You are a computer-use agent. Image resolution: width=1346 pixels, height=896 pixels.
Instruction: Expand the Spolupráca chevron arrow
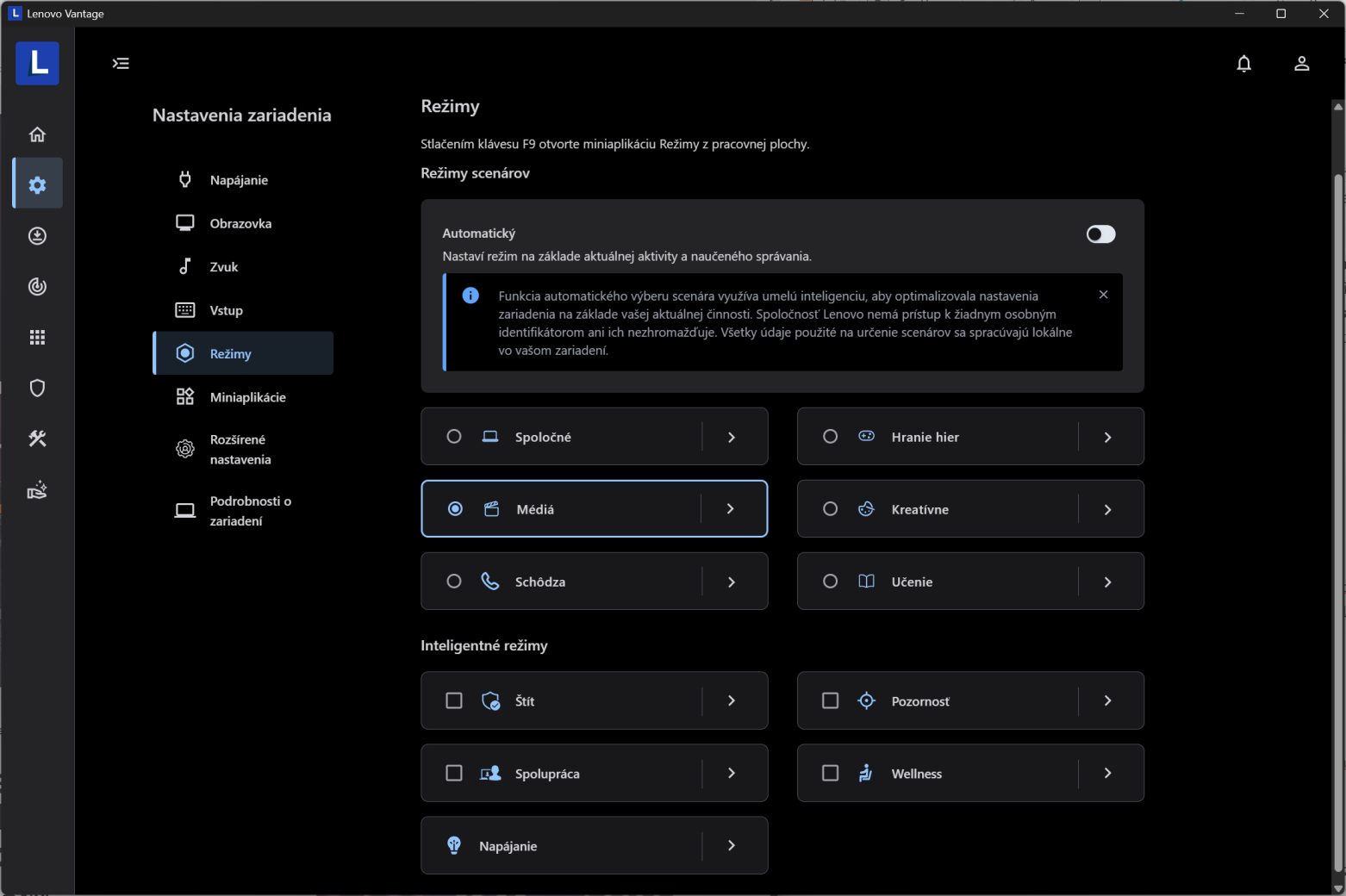(x=731, y=774)
